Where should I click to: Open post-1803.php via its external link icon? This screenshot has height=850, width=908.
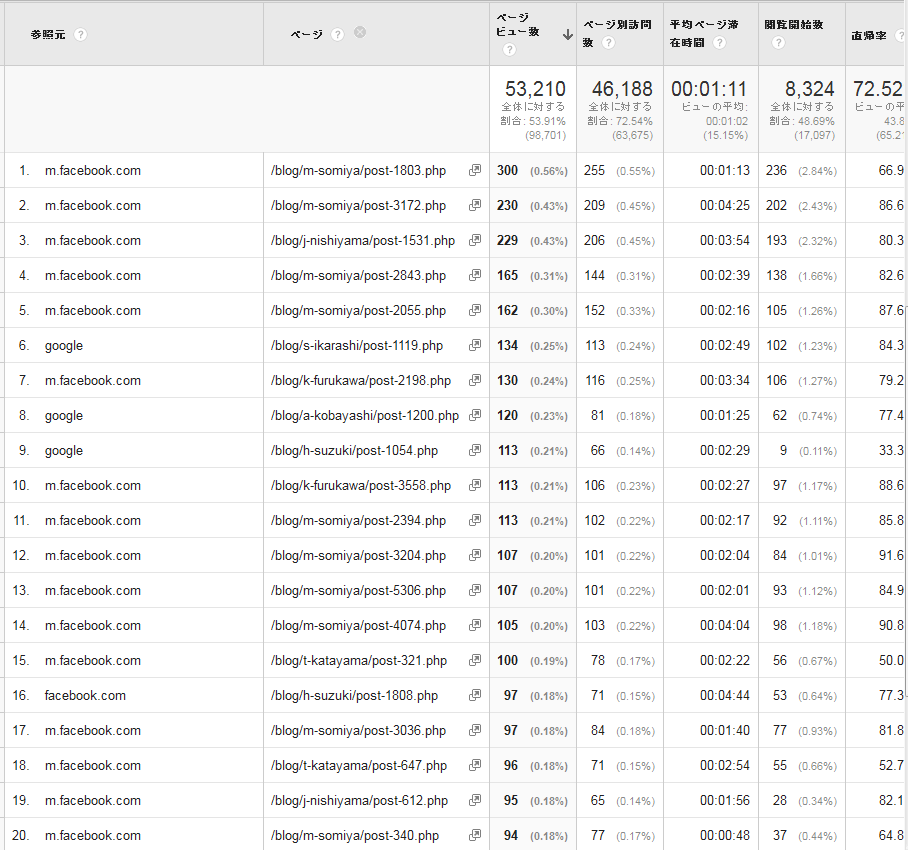coord(475,170)
